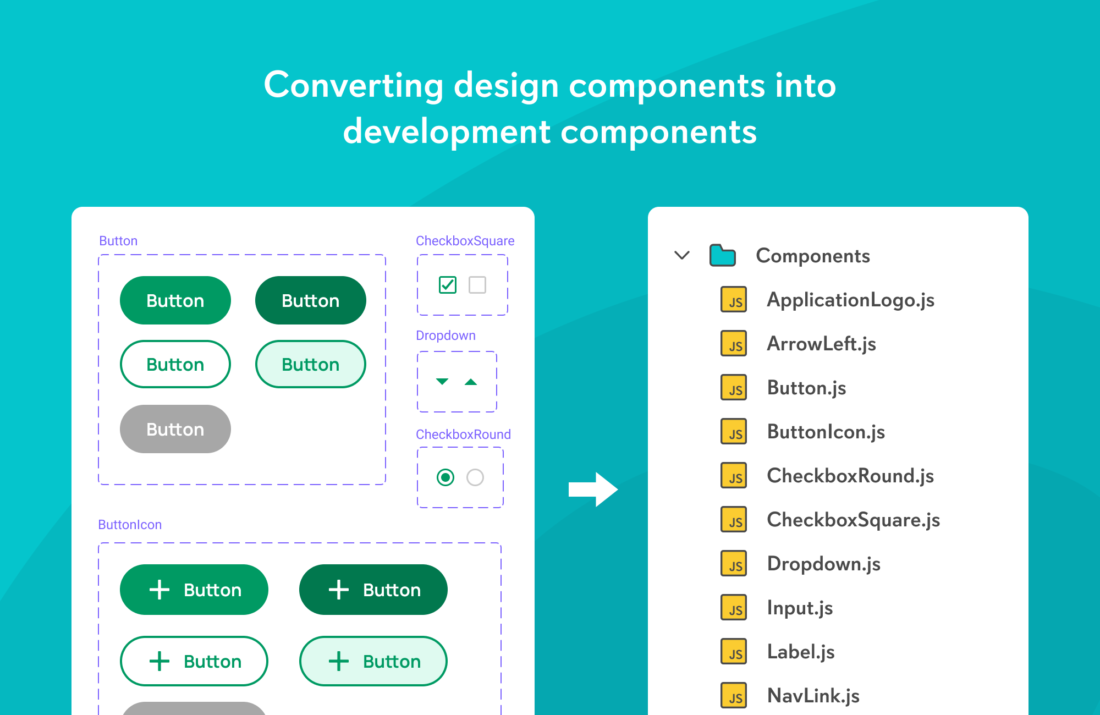Click the white outlined plus Button
This screenshot has width=1100, height=715.
[x=194, y=661]
